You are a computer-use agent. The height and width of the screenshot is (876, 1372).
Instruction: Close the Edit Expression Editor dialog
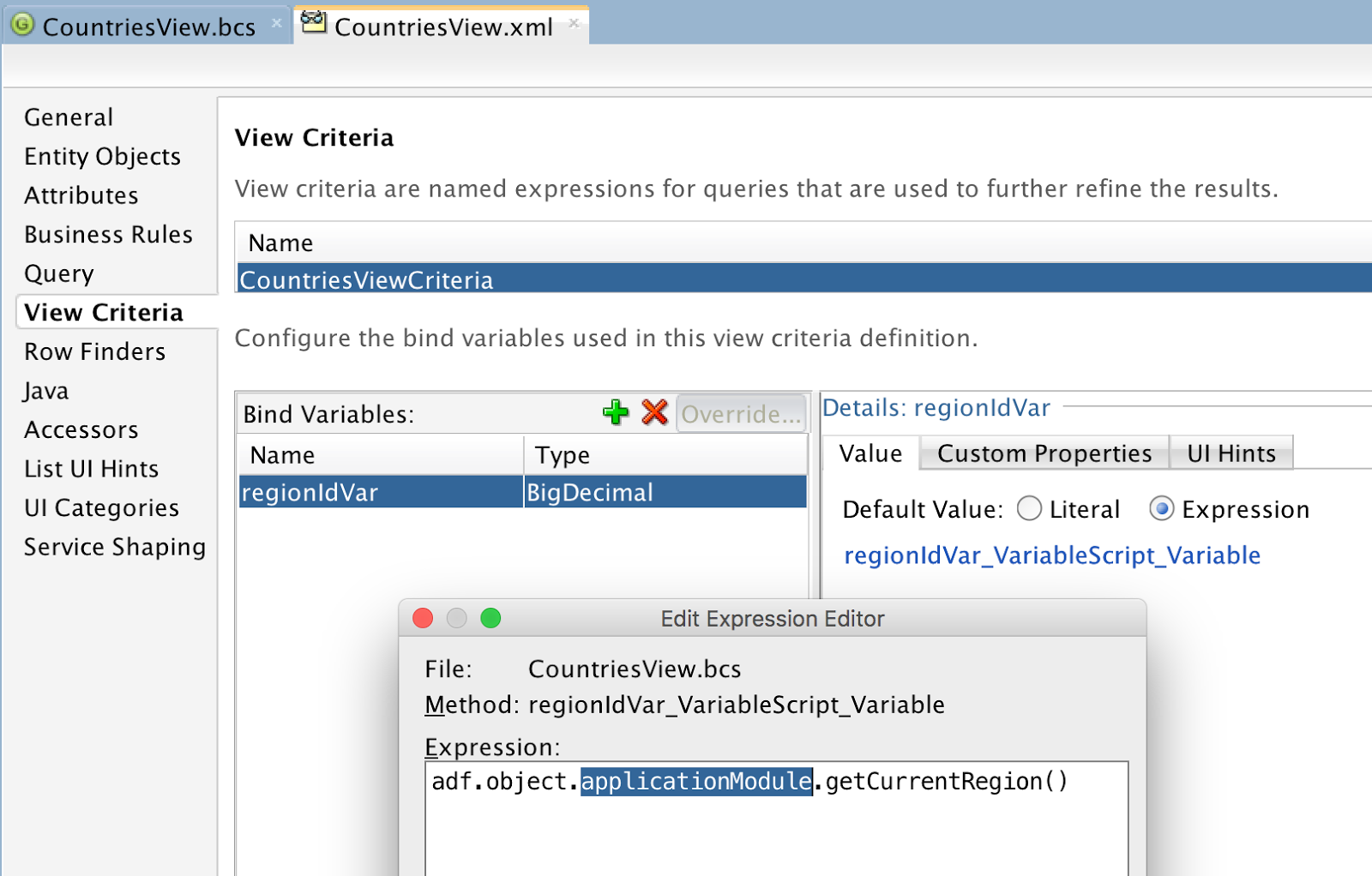pos(423,618)
